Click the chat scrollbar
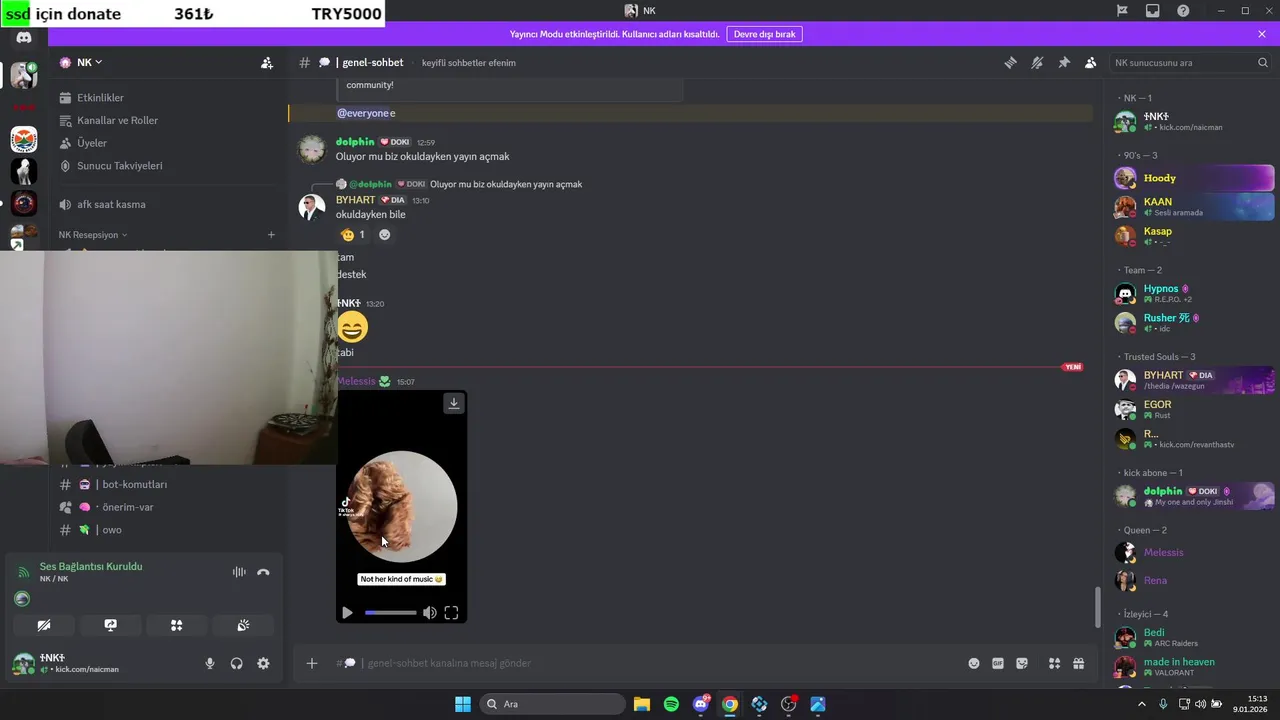This screenshot has width=1280, height=720. click(x=1097, y=606)
